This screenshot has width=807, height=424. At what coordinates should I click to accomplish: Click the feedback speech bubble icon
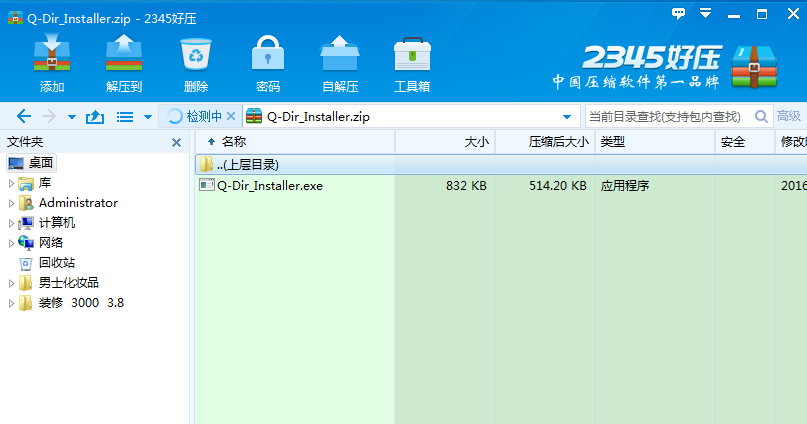(x=678, y=13)
